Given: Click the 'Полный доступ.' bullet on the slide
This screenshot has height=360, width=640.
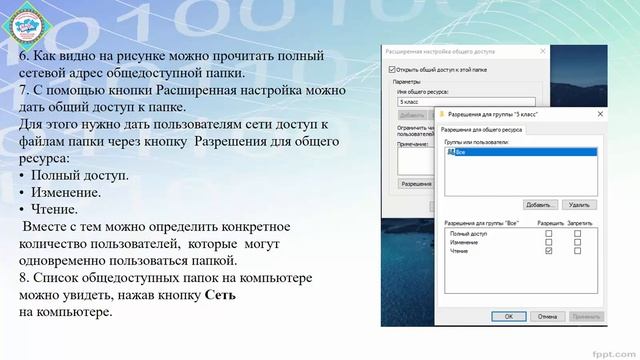Looking at the screenshot, I should (80, 176).
